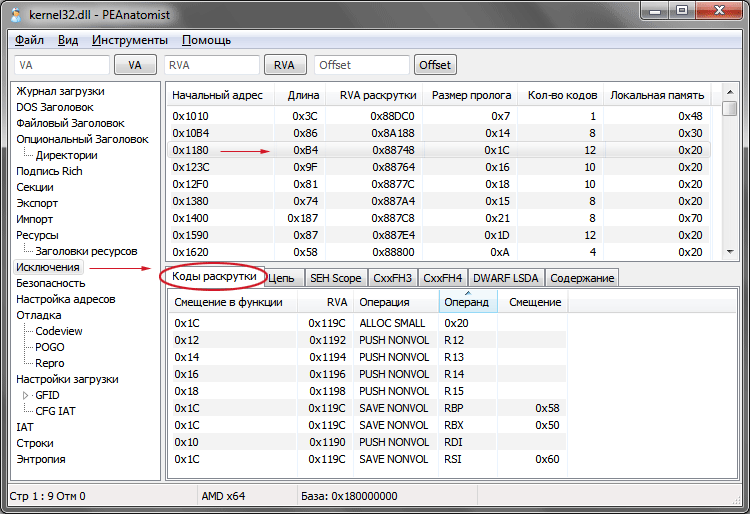Viewport: 750px width, 514px height.
Task: Sort by the Операнд column header
Action: pyautogui.click(x=466, y=302)
